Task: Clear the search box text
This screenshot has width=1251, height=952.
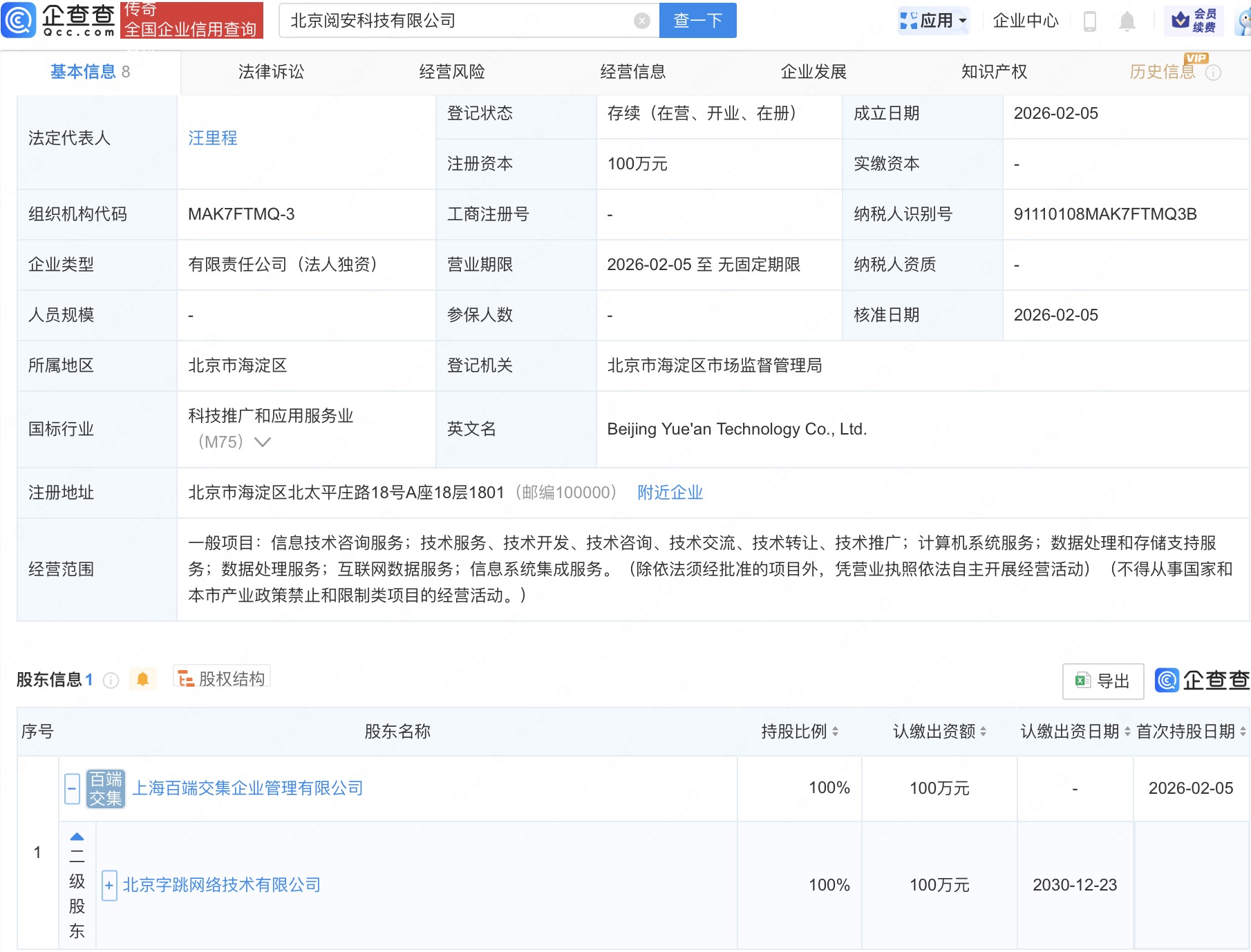Action: [x=641, y=21]
